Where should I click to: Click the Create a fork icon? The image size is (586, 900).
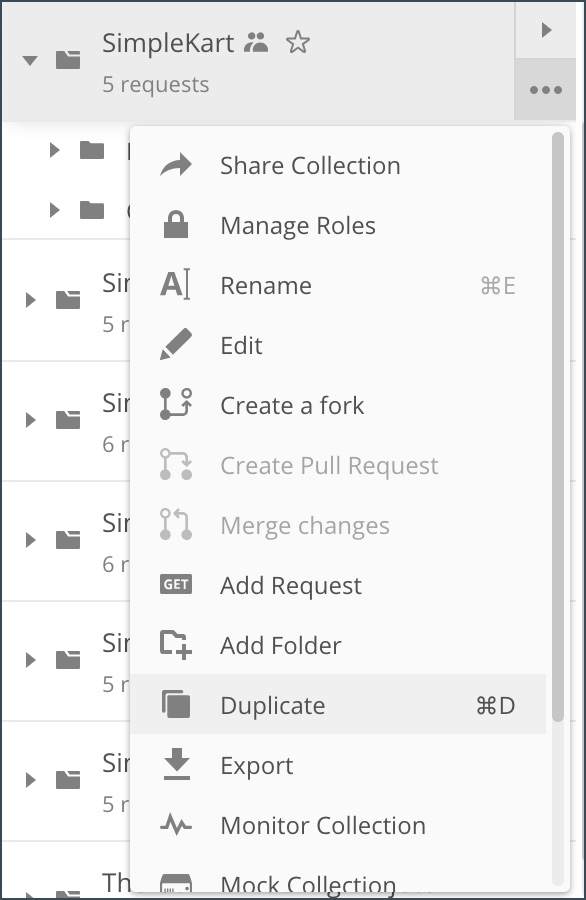[x=176, y=405]
